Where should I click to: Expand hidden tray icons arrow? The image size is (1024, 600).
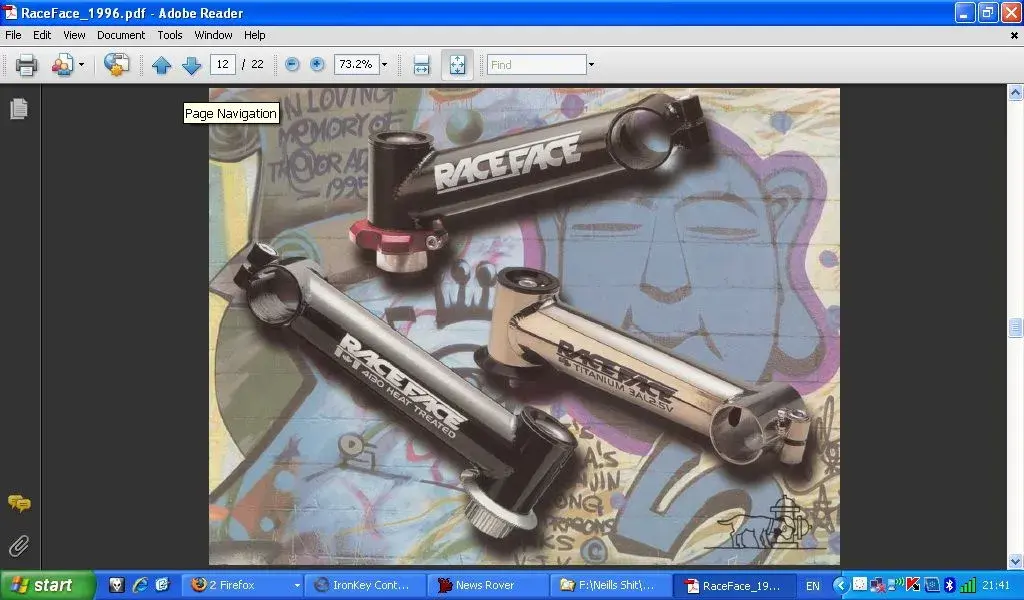[x=841, y=585]
